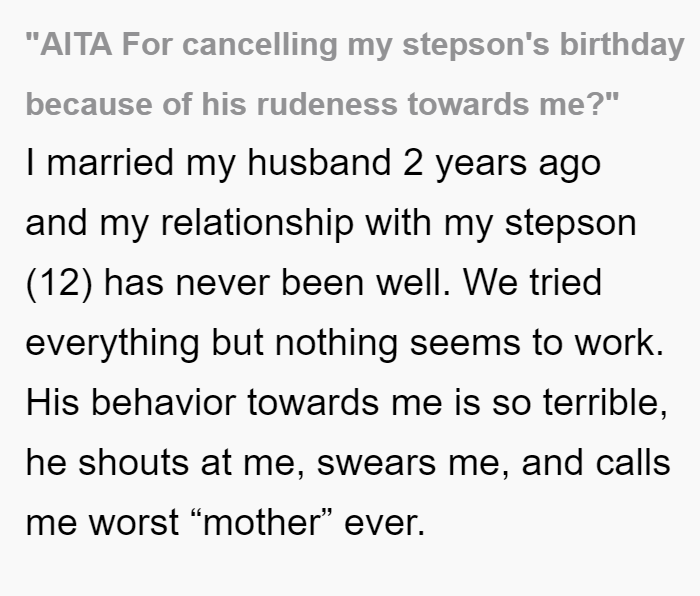Click the words "We tried"
The height and width of the screenshot is (596, 700).
click(532, 283)
